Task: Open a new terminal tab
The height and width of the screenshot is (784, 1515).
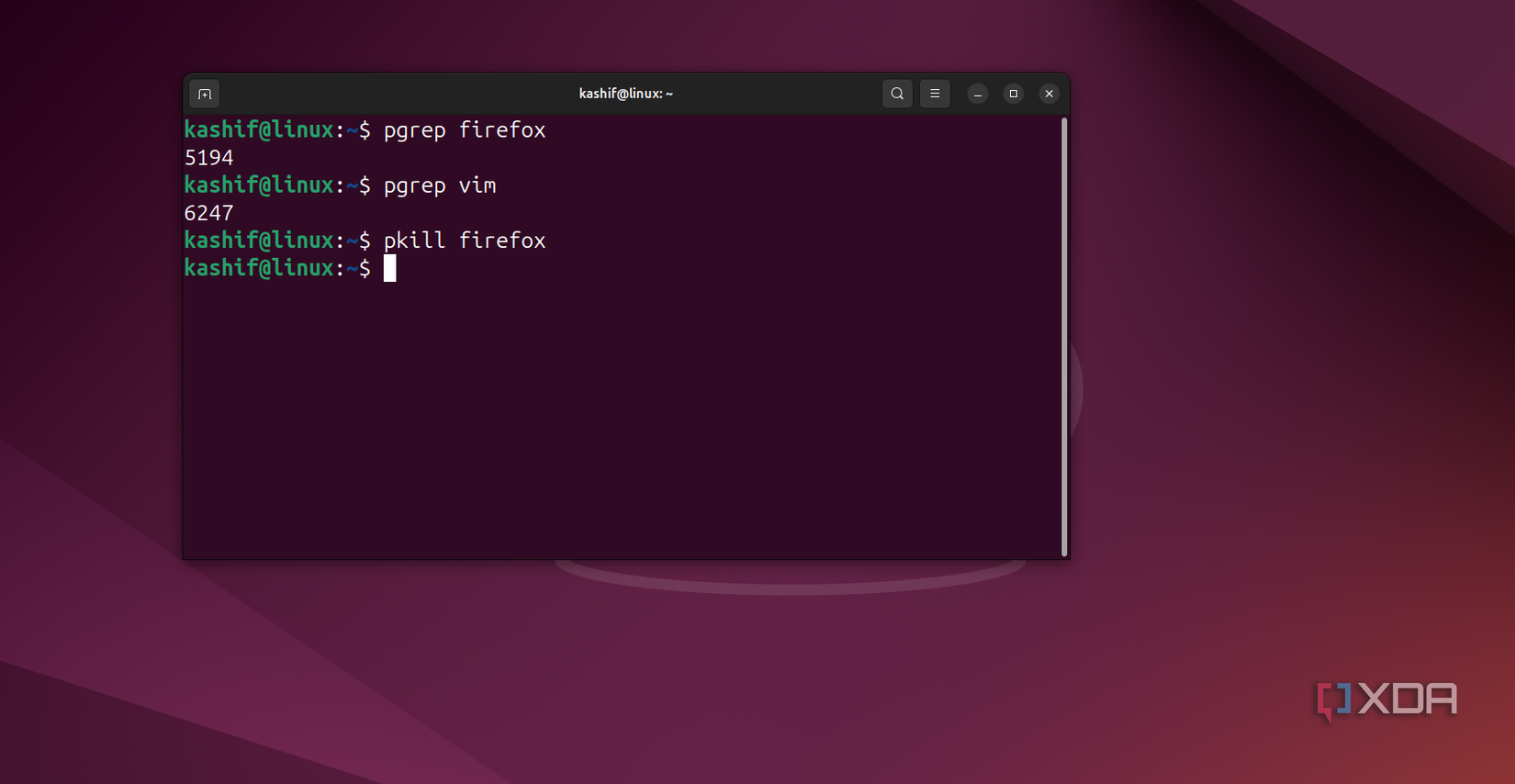Action: [x=204, y=94]
